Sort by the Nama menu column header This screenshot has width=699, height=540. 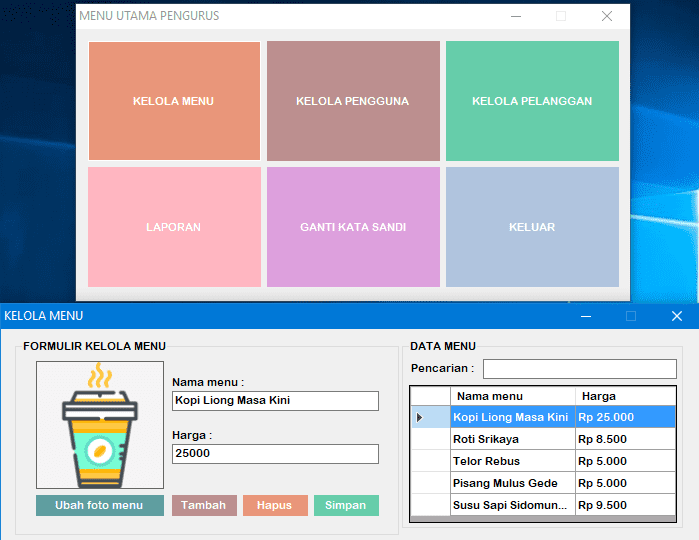(512, 396)
